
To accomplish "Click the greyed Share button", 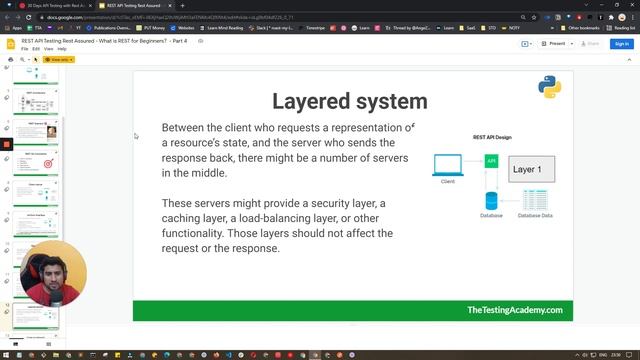I will pos(590,44).
